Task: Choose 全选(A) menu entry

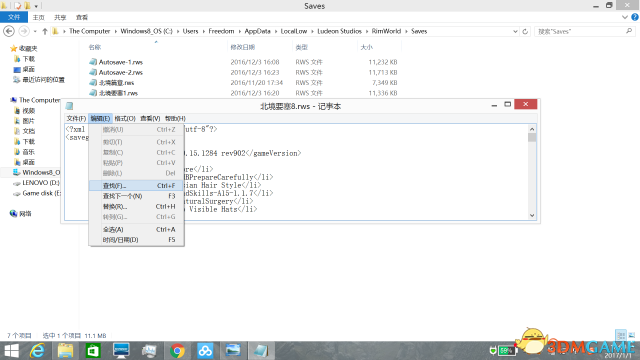Action: 136,229
